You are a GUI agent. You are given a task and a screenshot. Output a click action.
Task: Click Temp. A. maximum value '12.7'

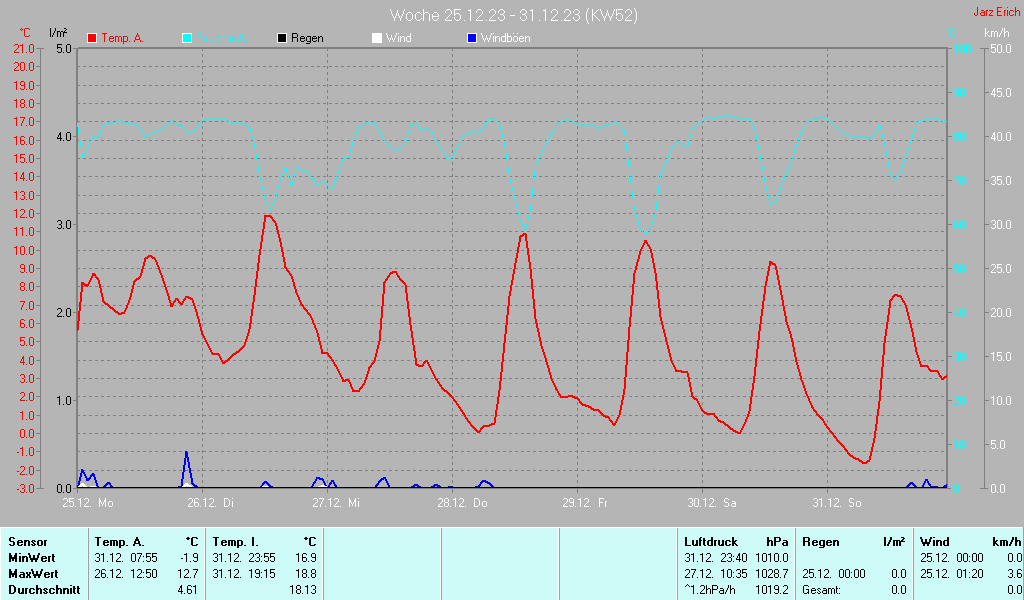(x=188, y=574)
